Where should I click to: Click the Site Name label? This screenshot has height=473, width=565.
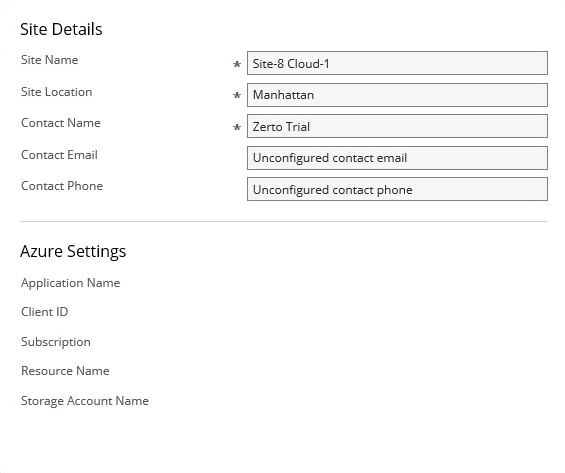point(50,60)
